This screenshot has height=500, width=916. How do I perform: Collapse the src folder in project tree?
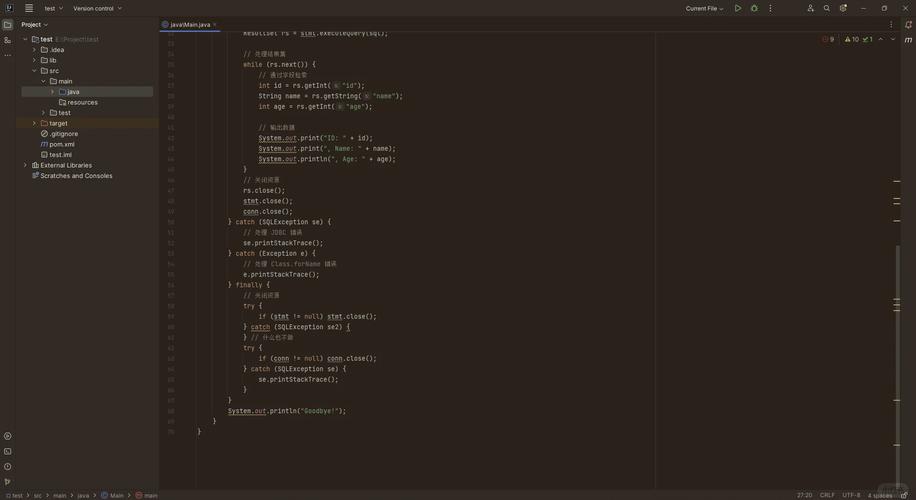click(x=34, y=71)
